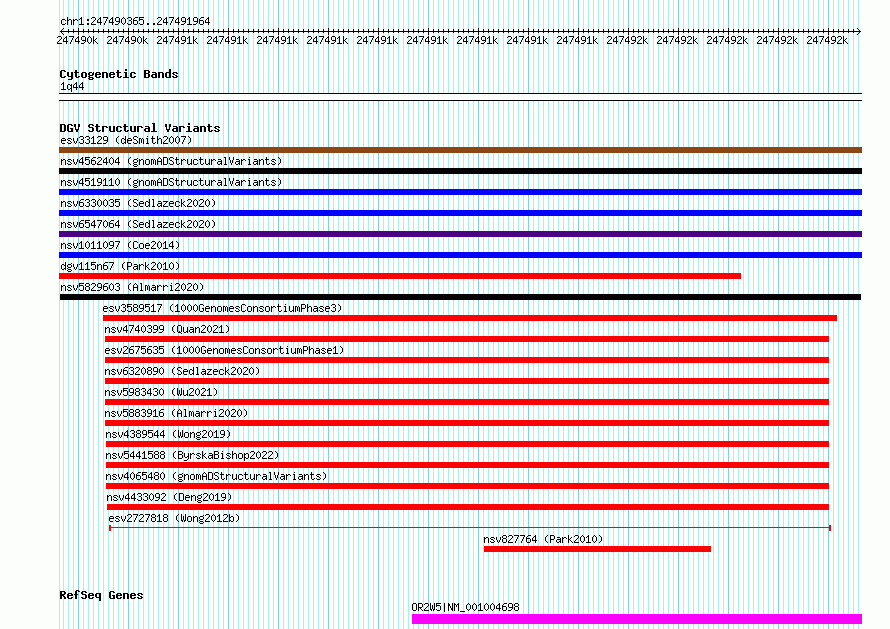
Task: Select the nsv5829603 (Almarri2020) label
Action: tap(132, 287)
